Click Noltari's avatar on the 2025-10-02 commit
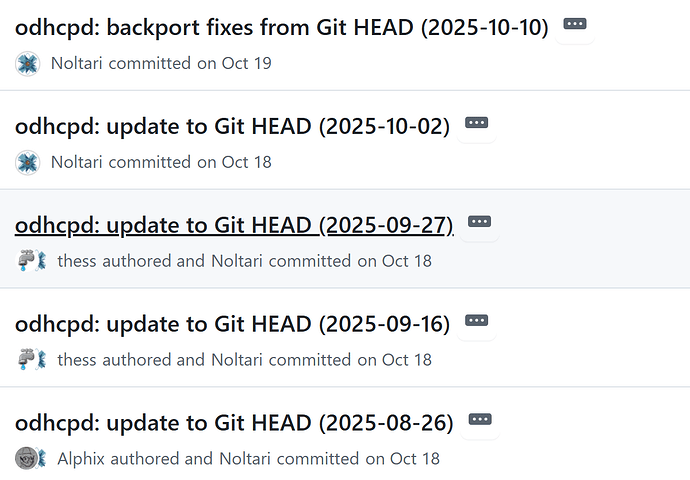This screenshot has width=690, height=480. coord(27,162)
